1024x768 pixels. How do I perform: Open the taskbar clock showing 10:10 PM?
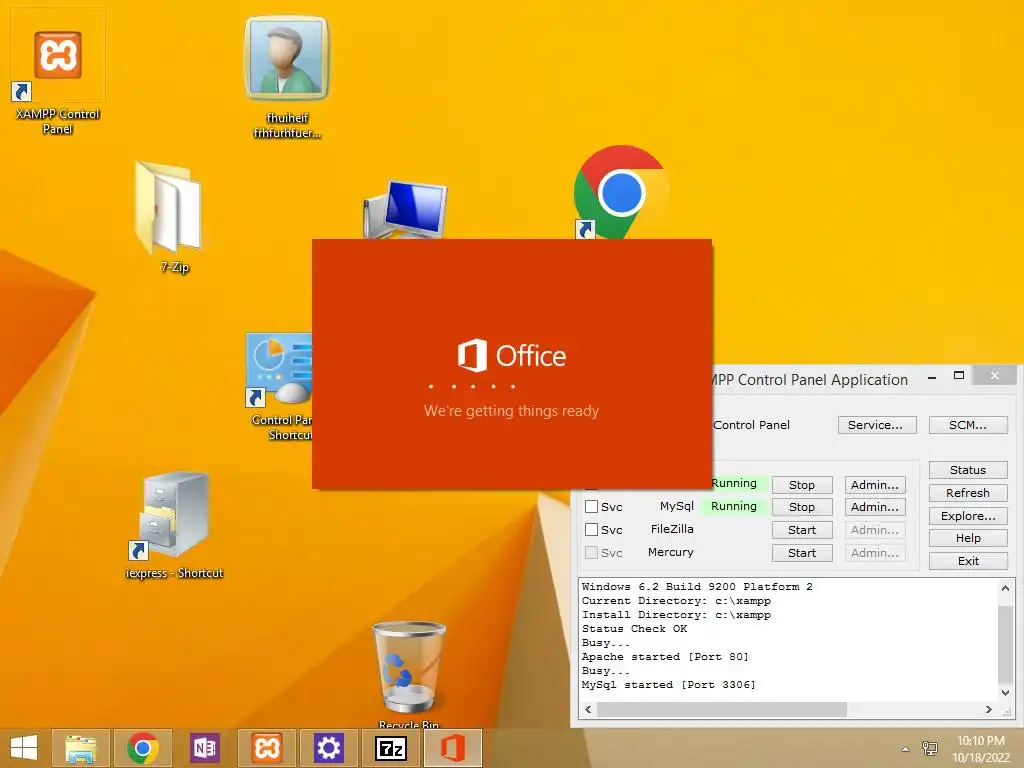[x=980, y=749]
